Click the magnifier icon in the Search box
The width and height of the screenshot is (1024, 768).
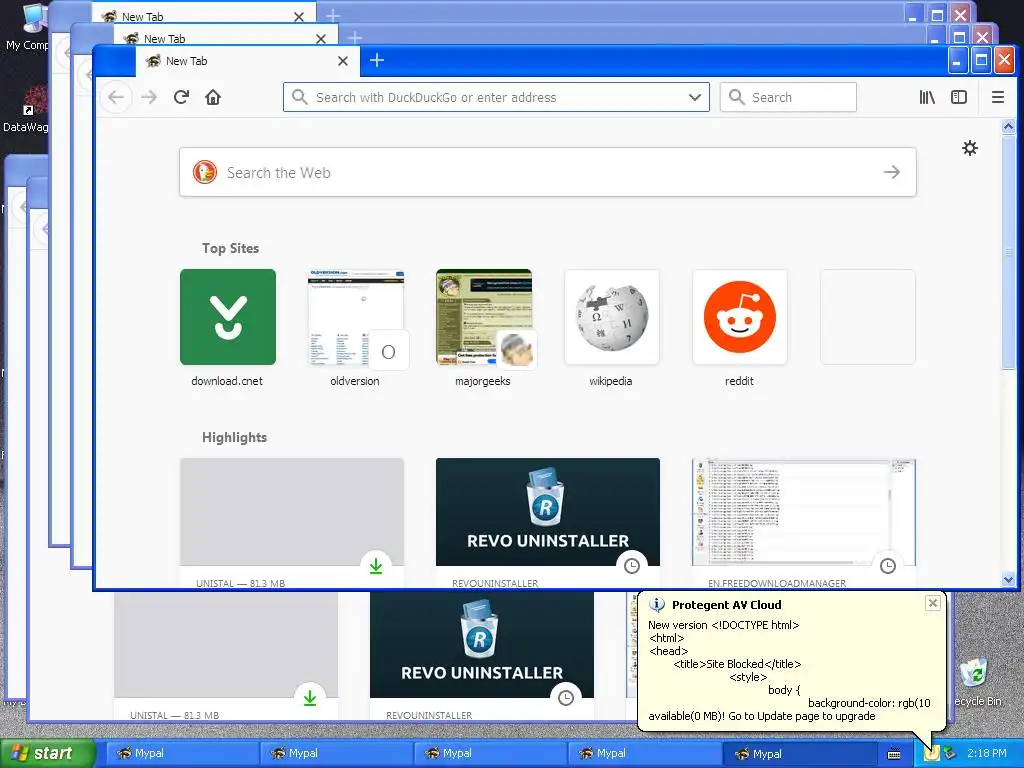coord(737,97)
